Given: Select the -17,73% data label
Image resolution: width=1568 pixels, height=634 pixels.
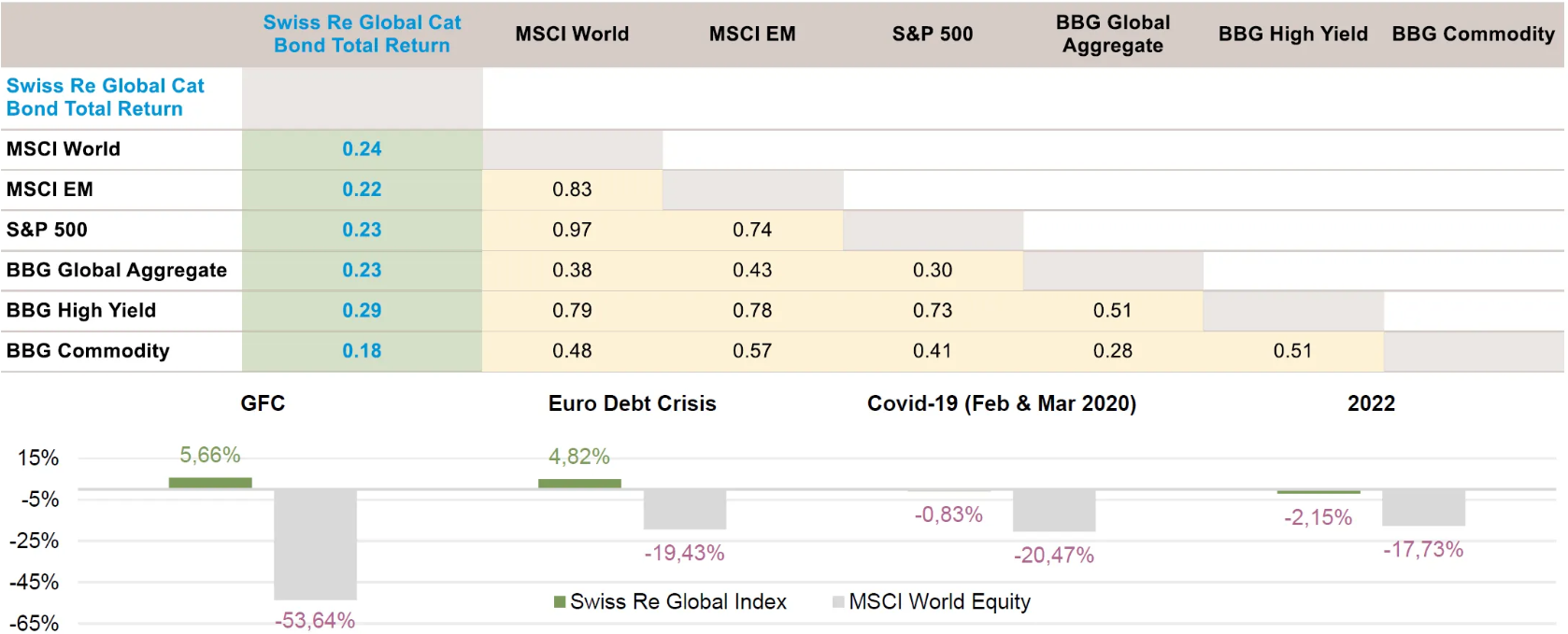Looking at the screenshot, I should pyautogui.click(x=1423, y=549).
